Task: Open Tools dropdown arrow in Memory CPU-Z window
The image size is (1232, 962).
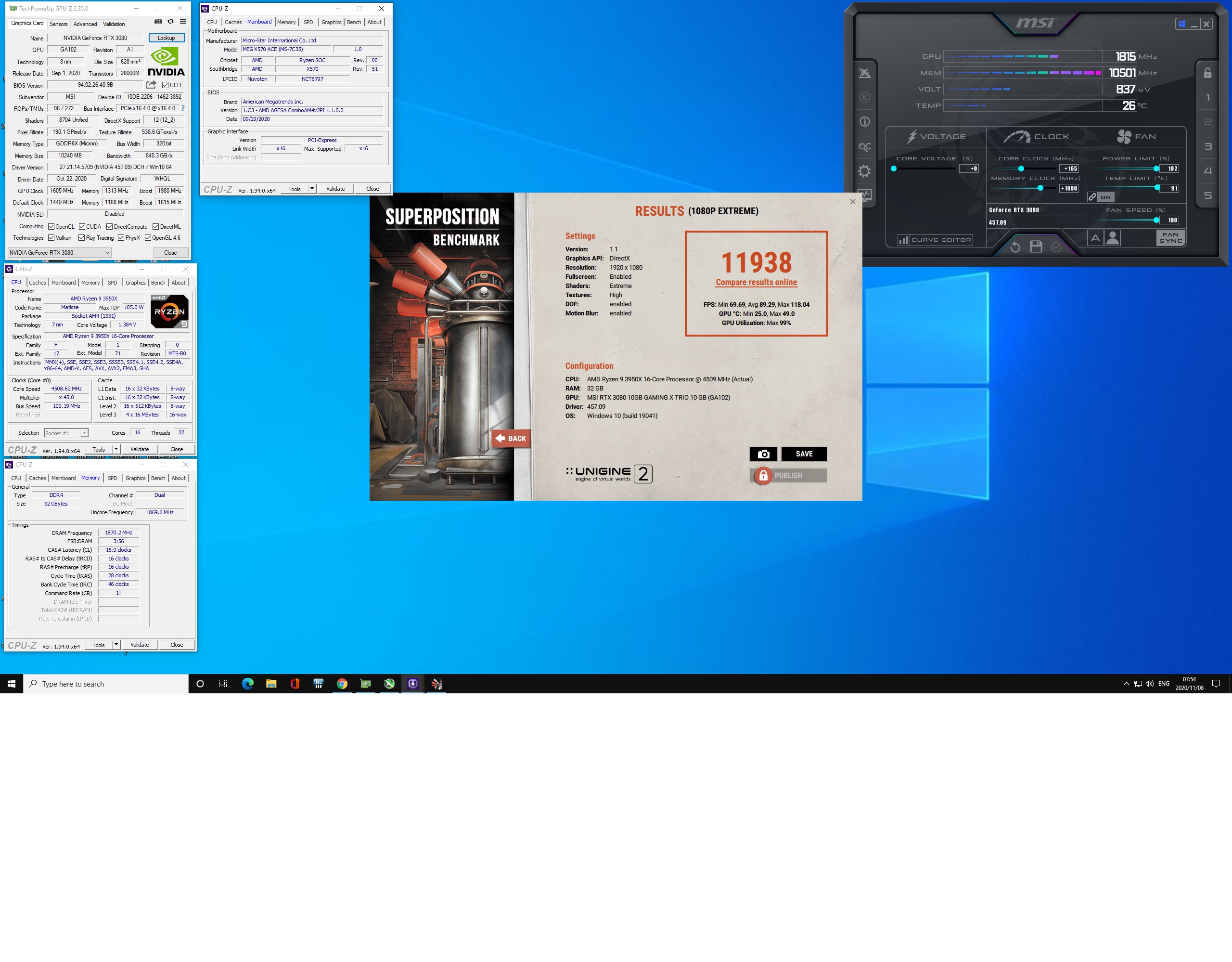Action: tap(116, 644)
